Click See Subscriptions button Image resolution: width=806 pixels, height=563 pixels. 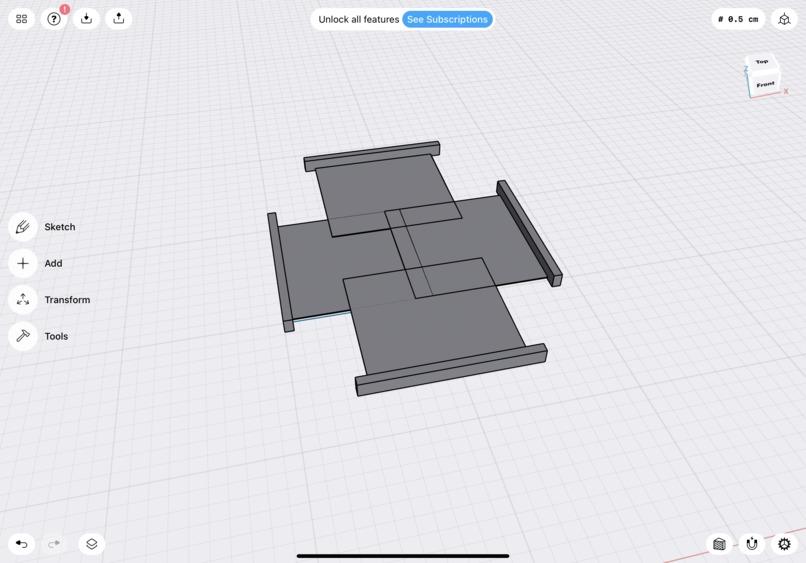point(447,20)
